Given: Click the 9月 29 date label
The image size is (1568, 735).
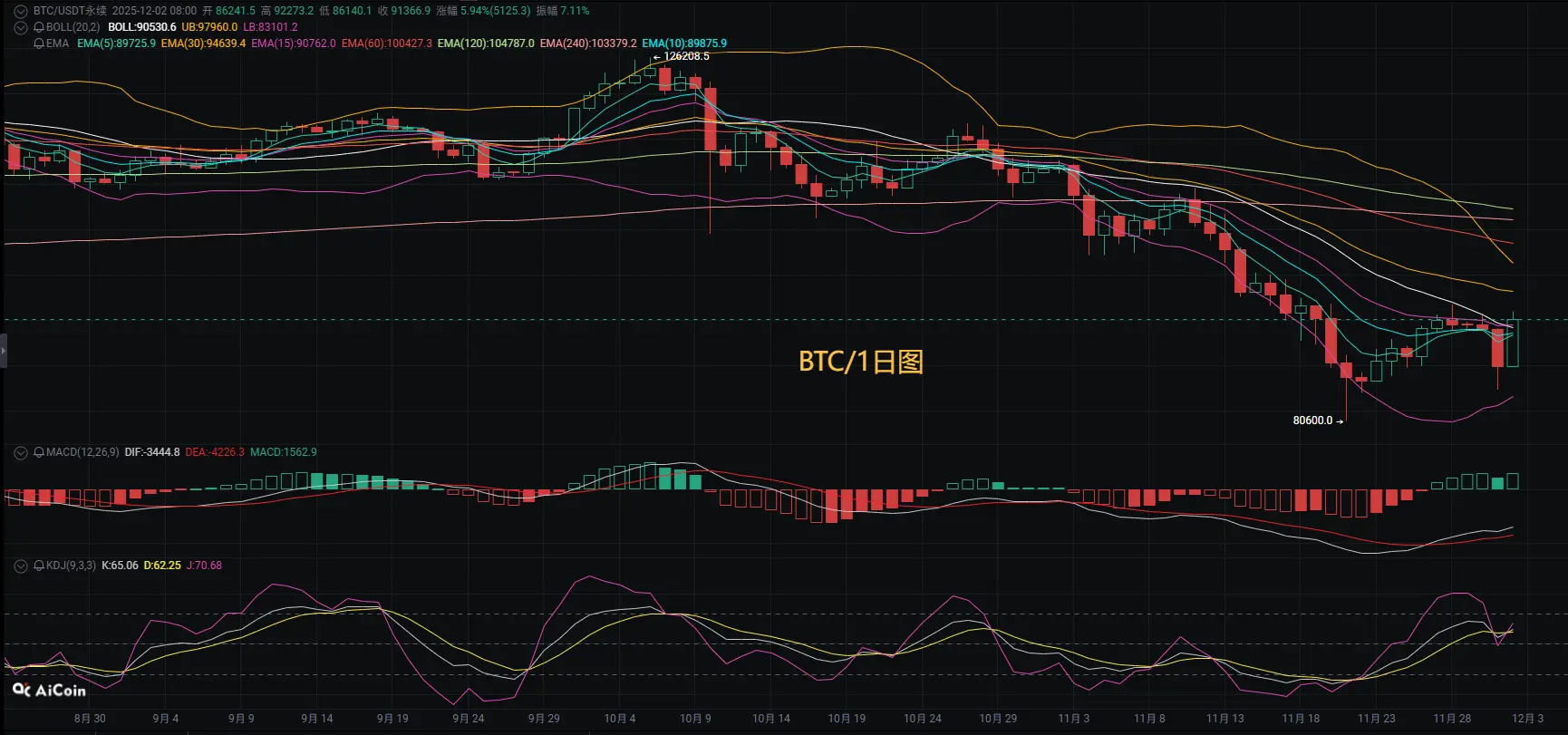Looking at the screenshot, I should click(544, 719).
